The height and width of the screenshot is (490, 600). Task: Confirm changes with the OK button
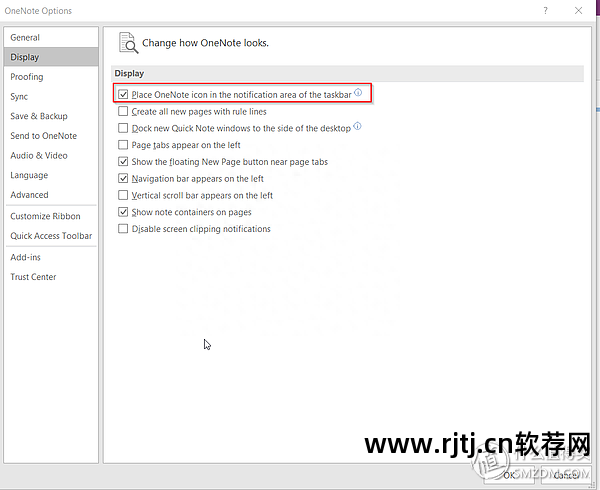coord(509,475)
